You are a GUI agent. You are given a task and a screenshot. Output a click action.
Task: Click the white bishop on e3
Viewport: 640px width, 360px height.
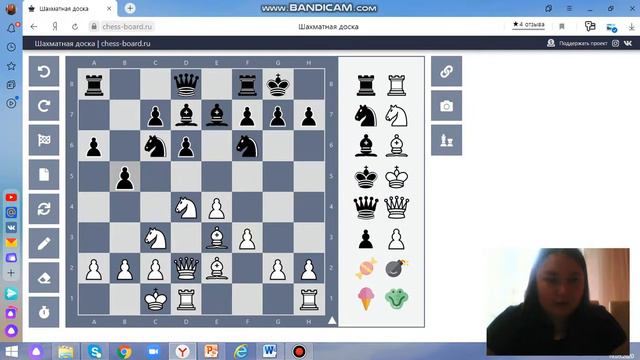217,238
